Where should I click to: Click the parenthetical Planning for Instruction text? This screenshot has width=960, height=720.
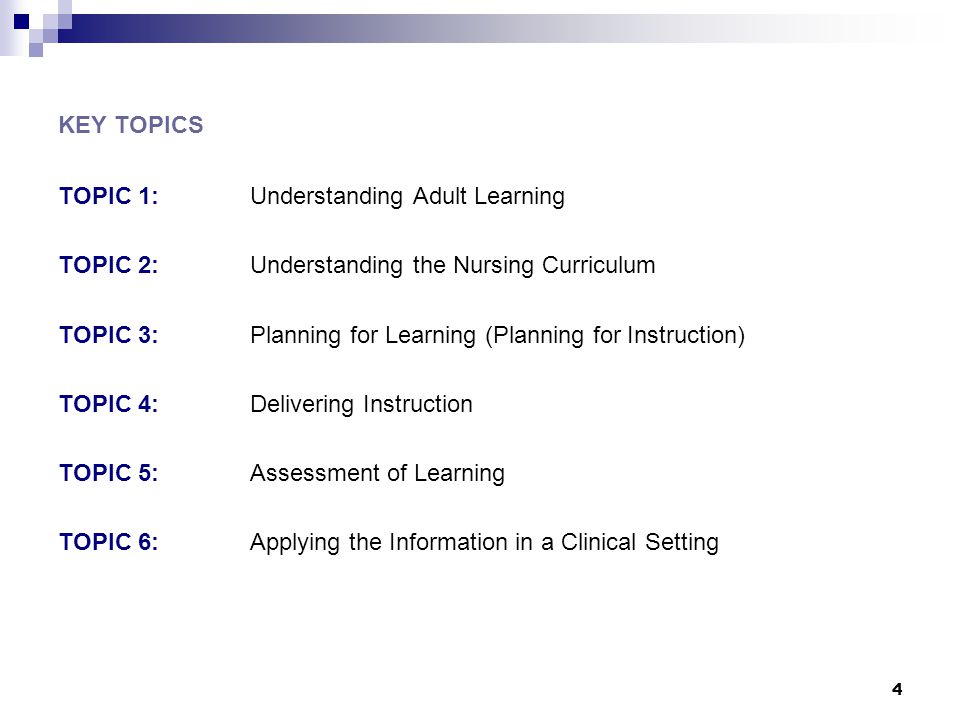(615, 336)
